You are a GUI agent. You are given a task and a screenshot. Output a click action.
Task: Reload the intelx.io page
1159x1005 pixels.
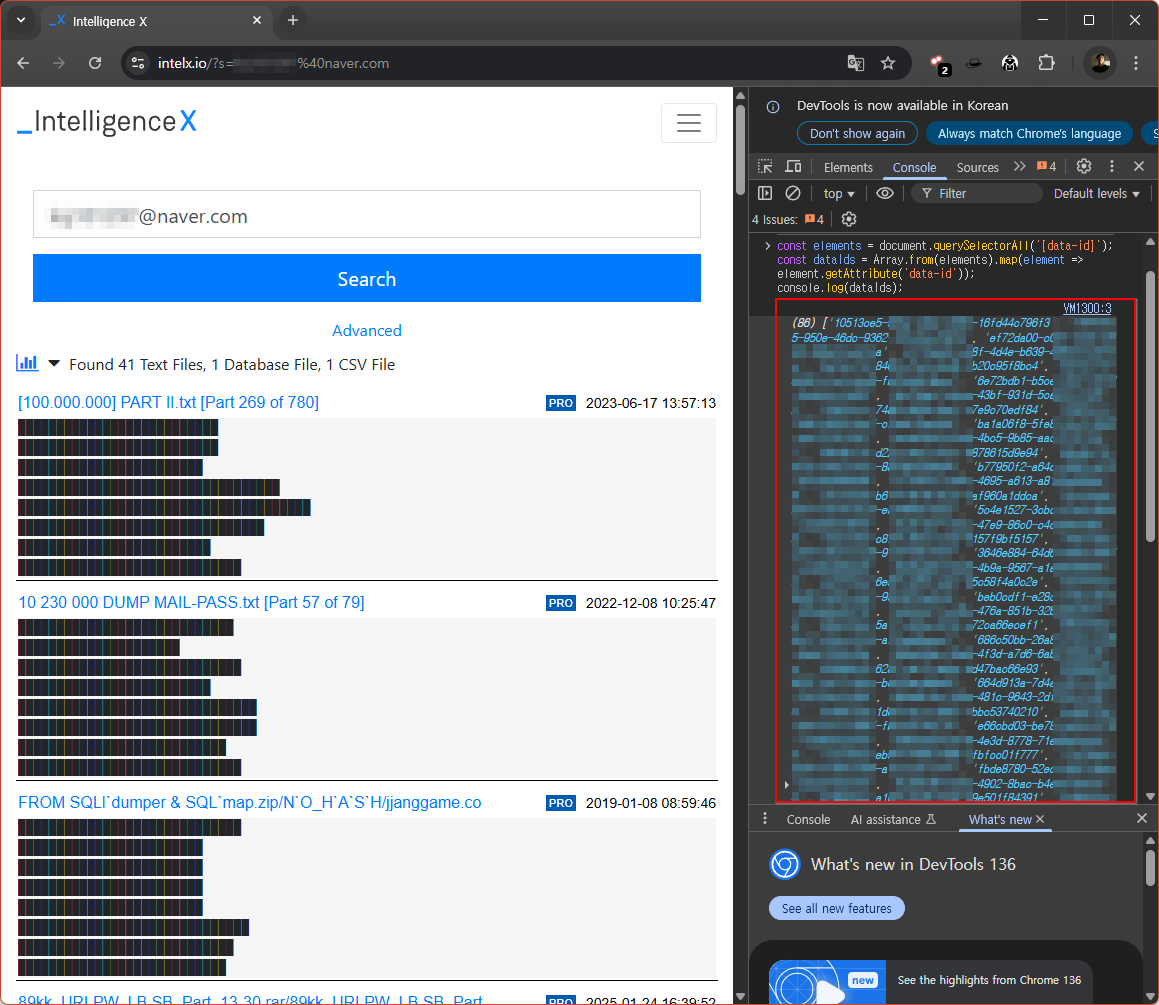click(95, 64)
